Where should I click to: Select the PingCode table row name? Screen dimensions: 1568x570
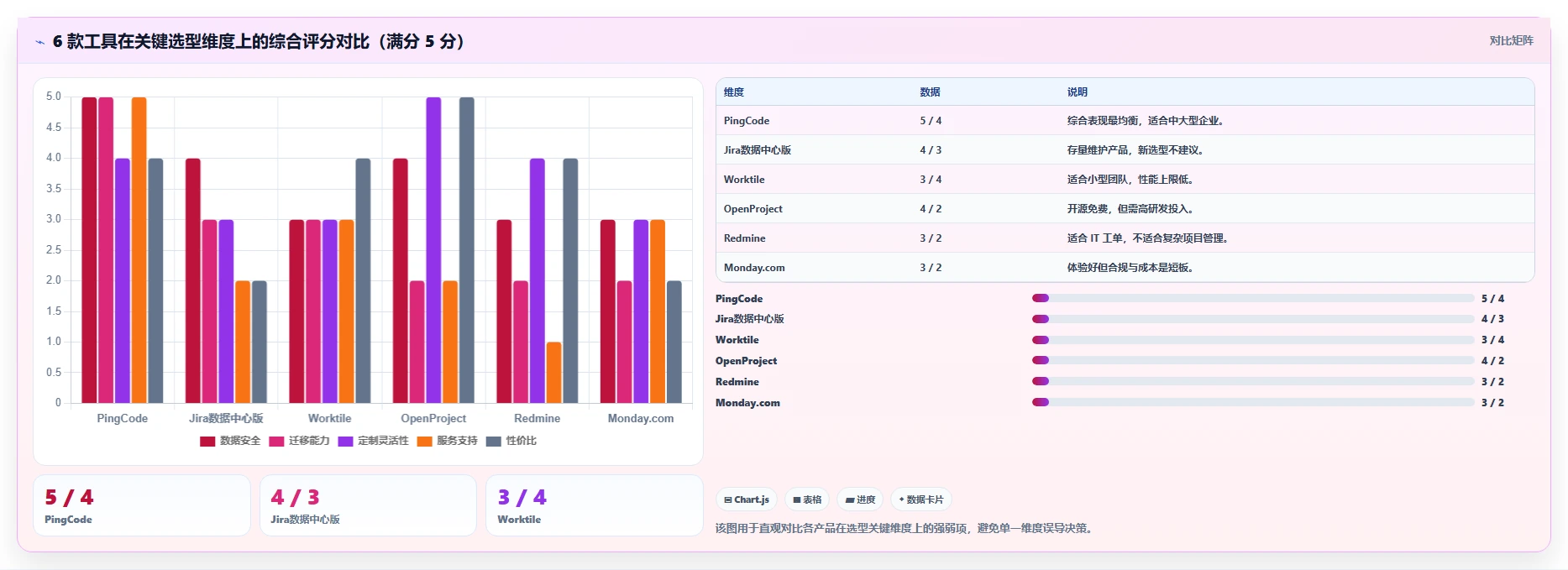pyautogui.click(x=747, y=121)
